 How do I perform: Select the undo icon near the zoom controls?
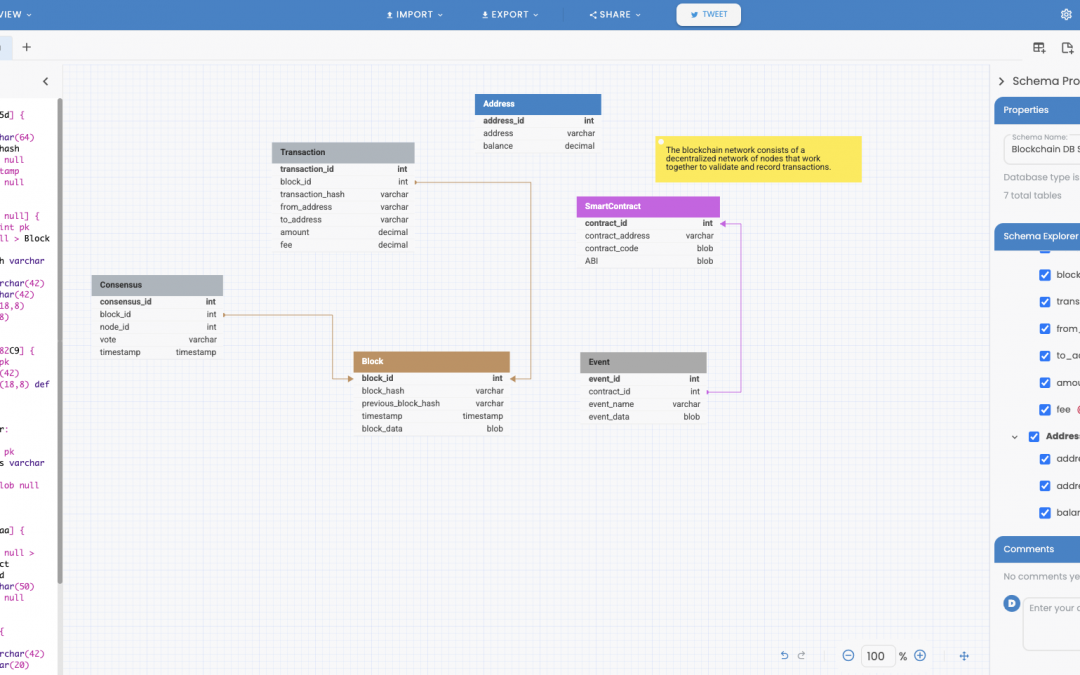[x=785, y=656]
